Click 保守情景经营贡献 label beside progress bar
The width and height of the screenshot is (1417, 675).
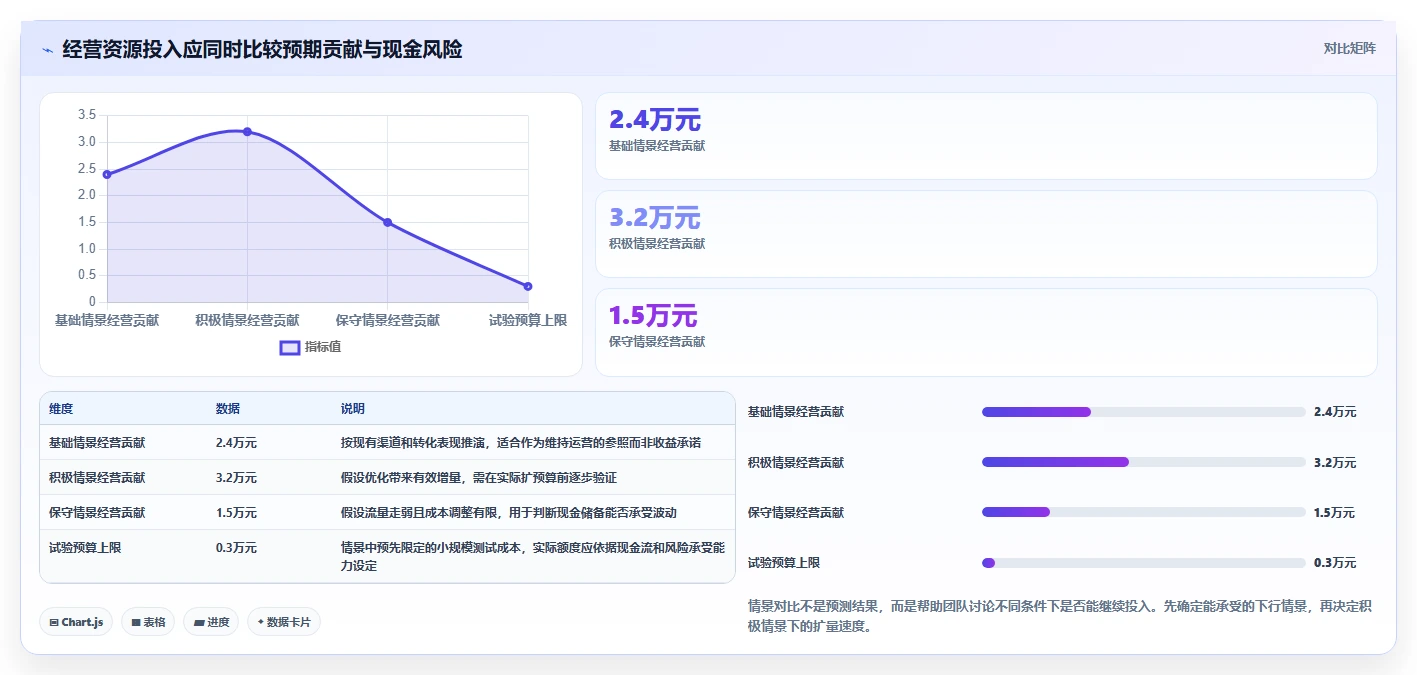click(x=796, y=513)
